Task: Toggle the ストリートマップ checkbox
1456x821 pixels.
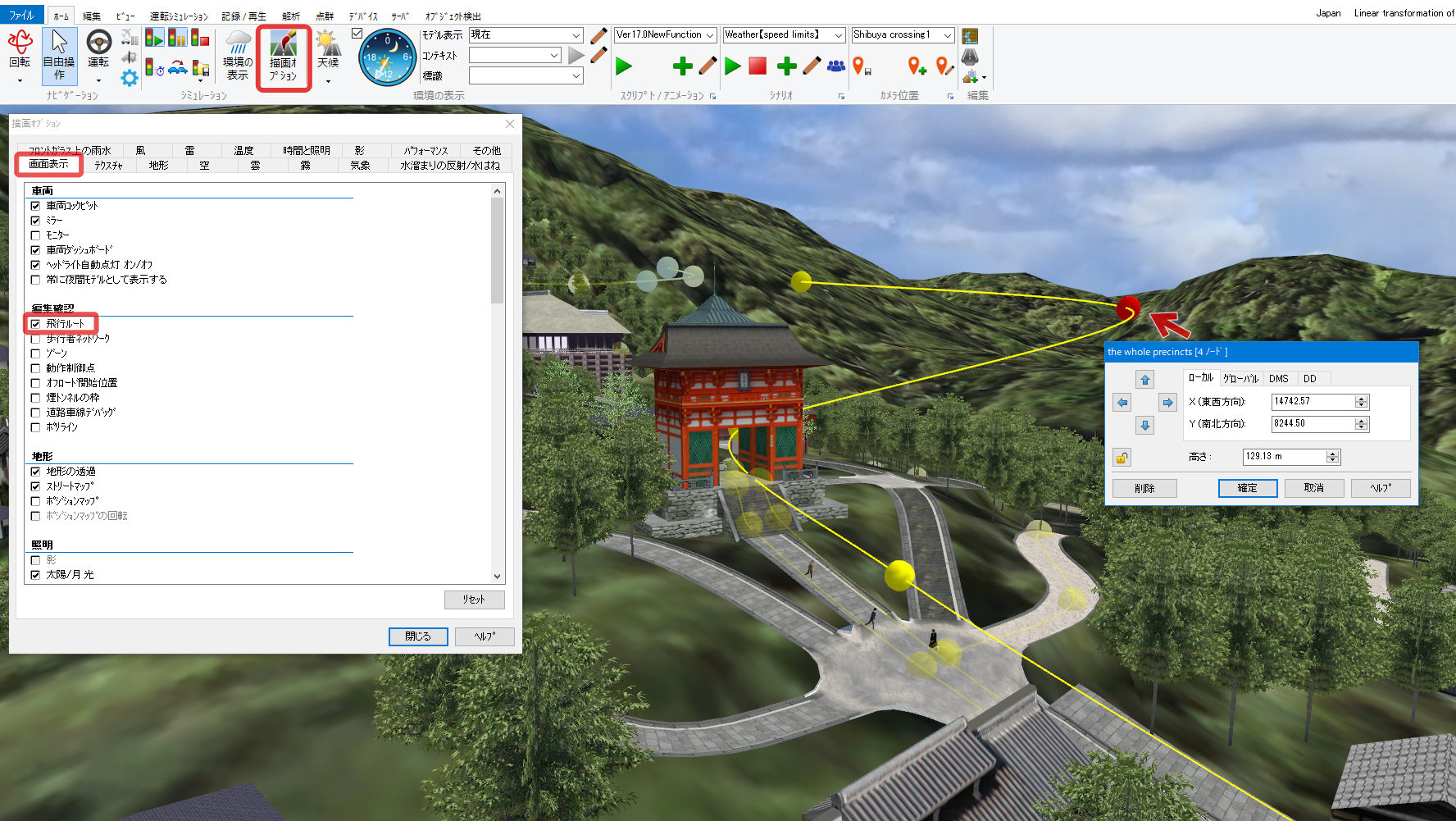Action: (x=35, y=486)
